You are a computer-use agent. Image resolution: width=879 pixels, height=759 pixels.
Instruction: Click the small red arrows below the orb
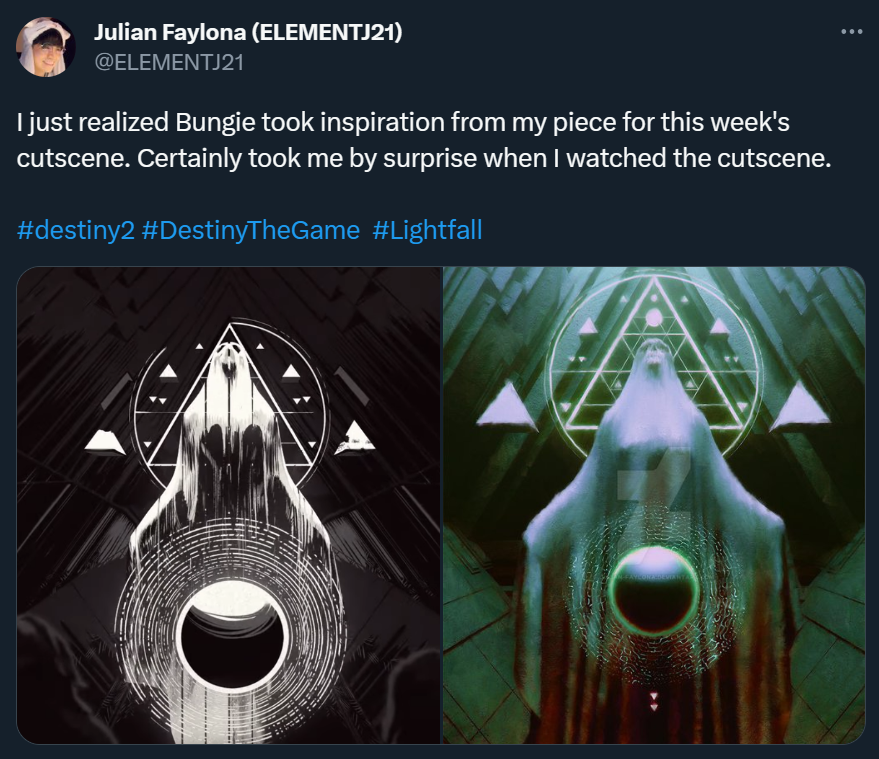tap(654, 701)
